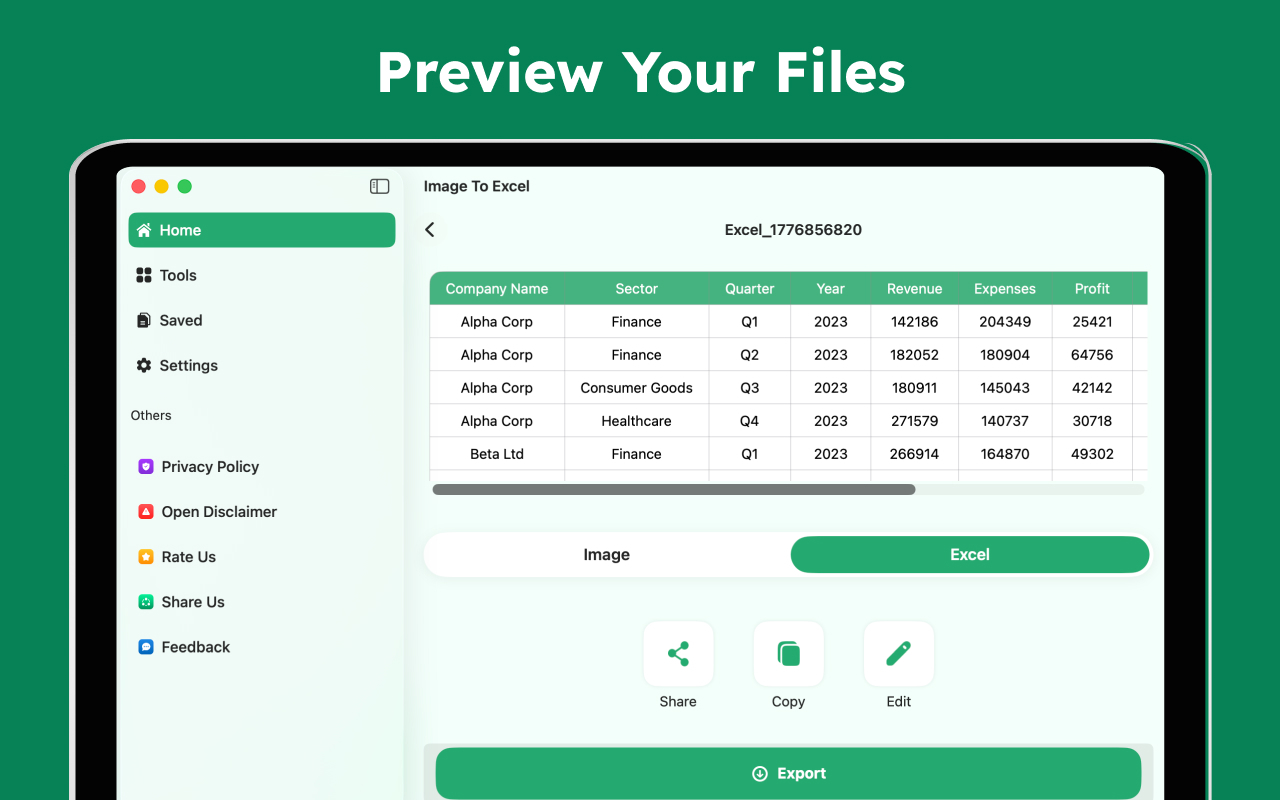Select the Q2 quarter cell
The width and height of the screenshot is (1280, 800).
tap(750, 355)
